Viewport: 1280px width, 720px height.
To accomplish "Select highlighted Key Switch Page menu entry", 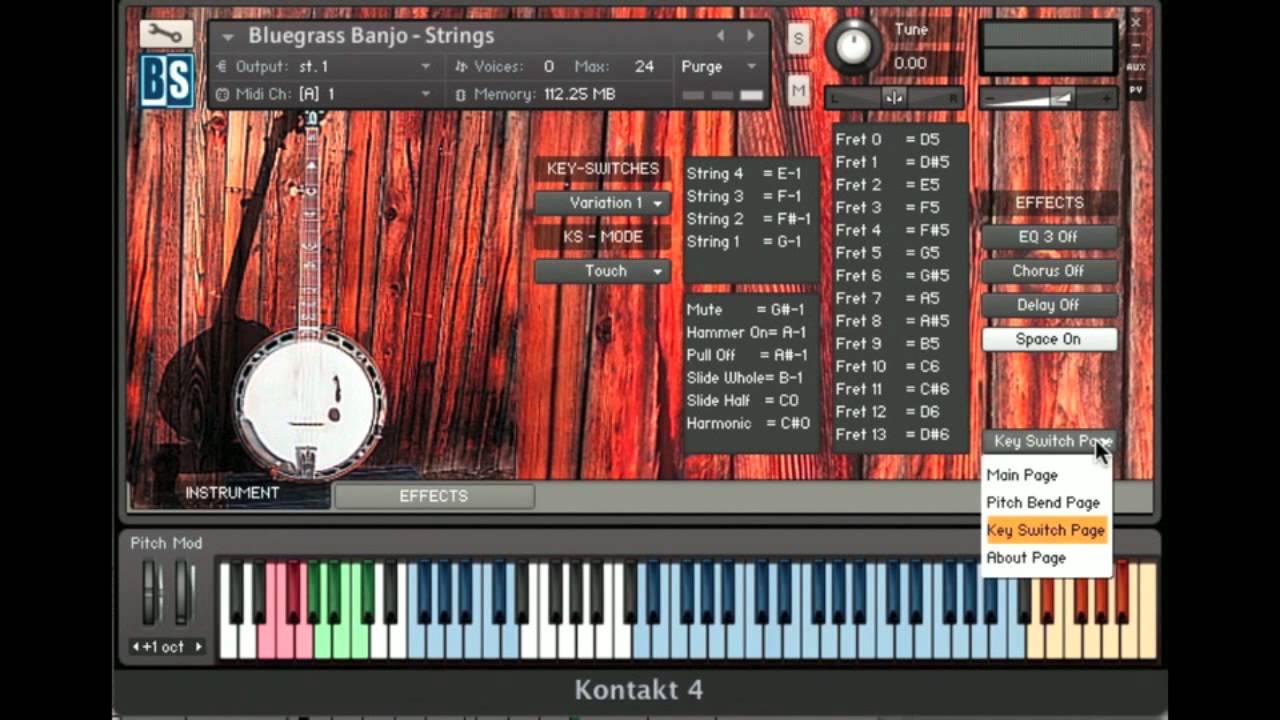I will [x=1046, y=530].
